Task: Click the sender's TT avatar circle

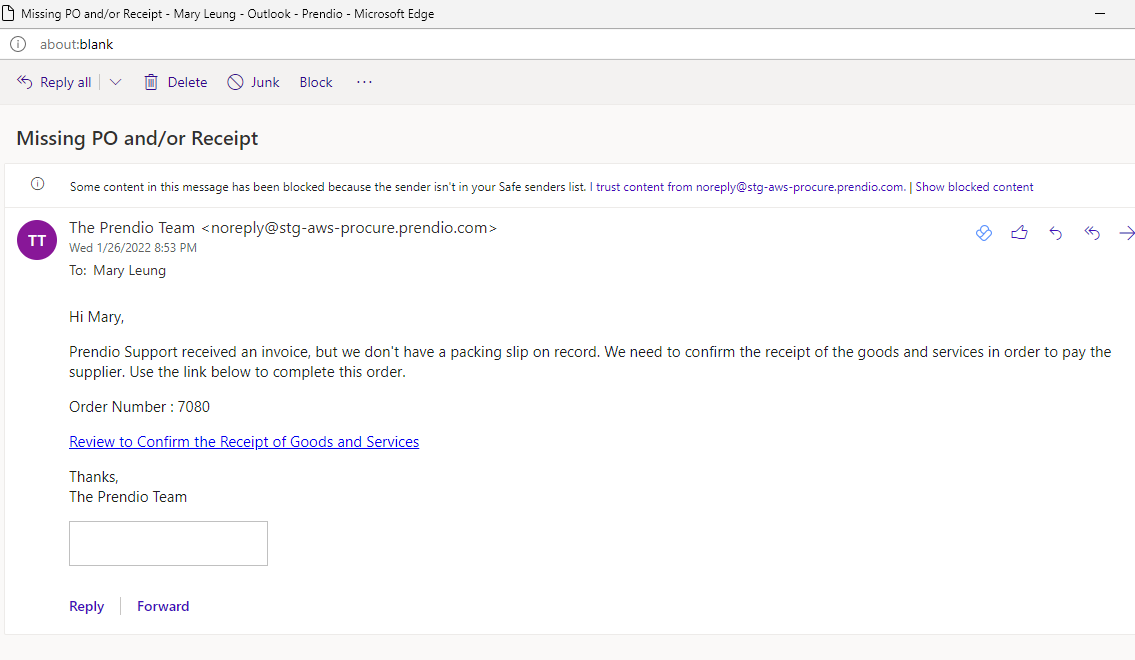Action: (36, 240)
